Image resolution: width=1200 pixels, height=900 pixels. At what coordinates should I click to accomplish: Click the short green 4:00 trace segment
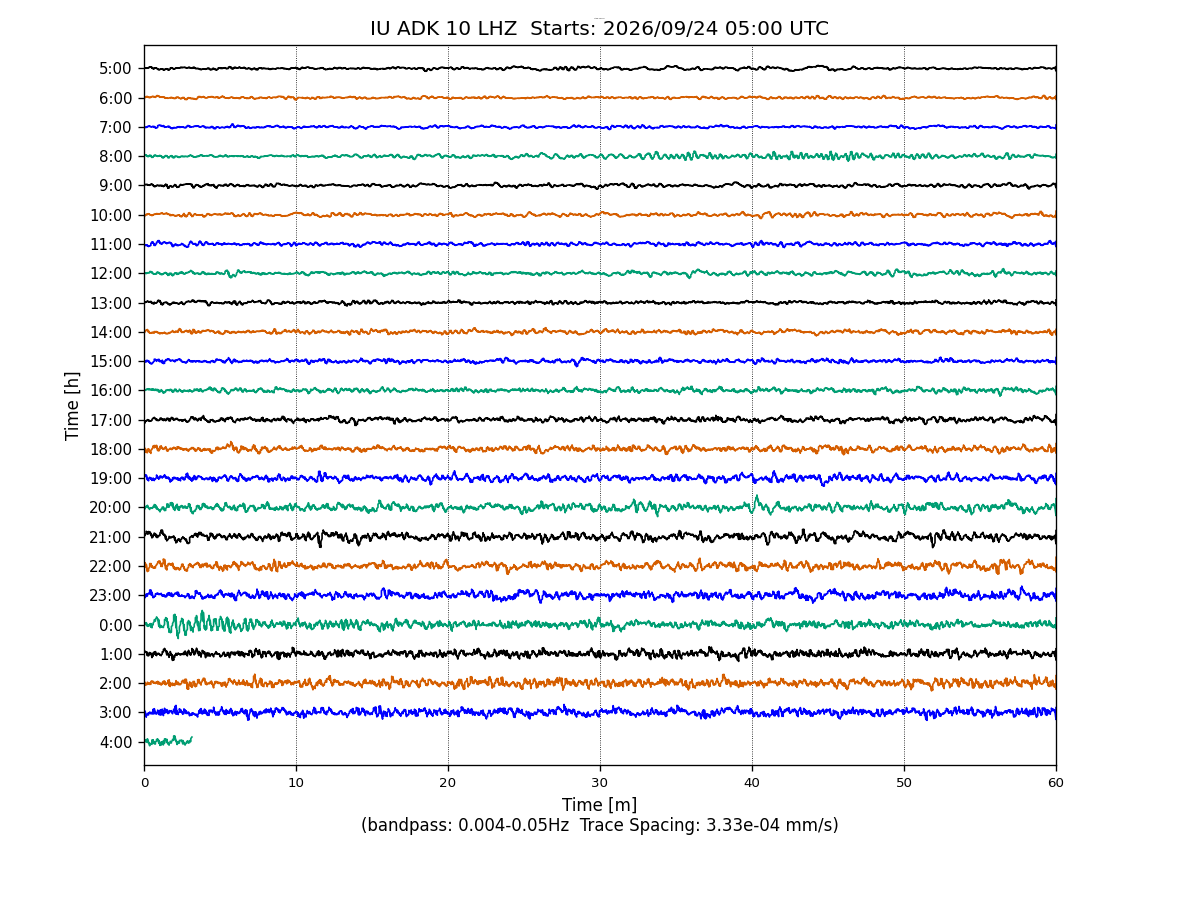point(168,741)
